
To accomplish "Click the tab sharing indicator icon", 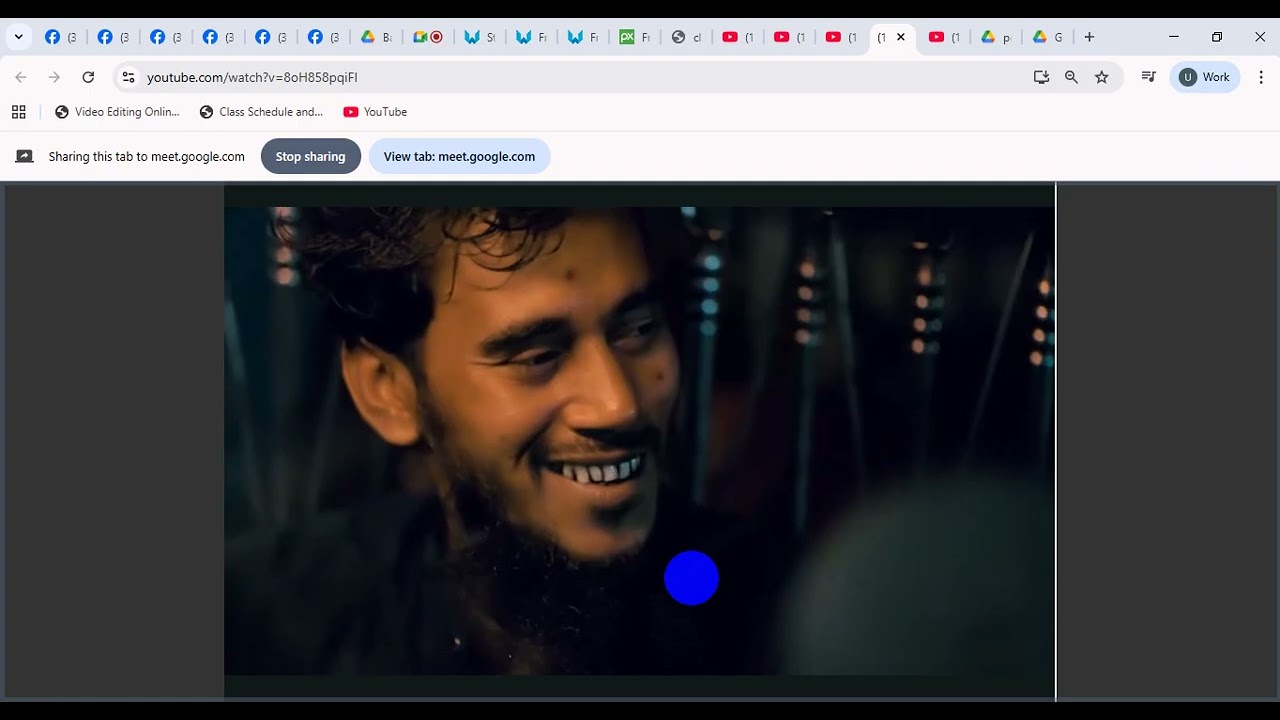I will (25, 156).
